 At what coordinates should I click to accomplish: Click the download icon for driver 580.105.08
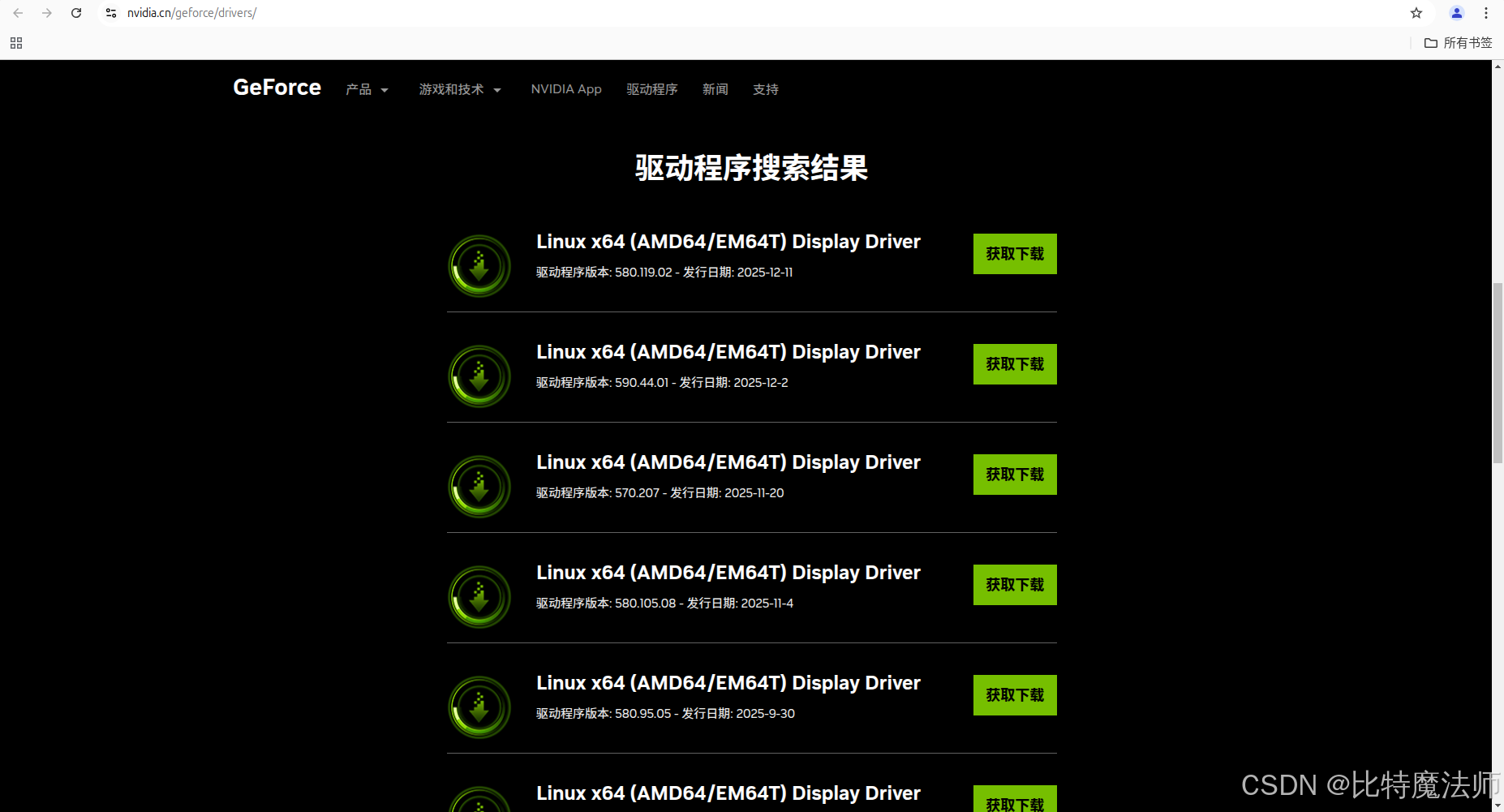479,597
